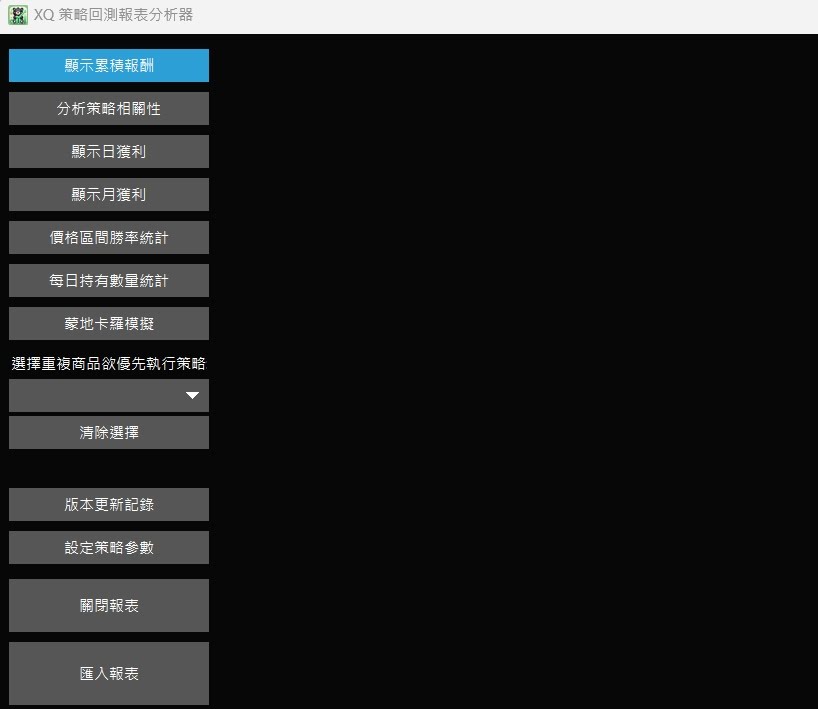818x709 pixels.
Task: Run the 蒙地卡羅模擬 Monte Carlo simulation
Action: point(109,323)
